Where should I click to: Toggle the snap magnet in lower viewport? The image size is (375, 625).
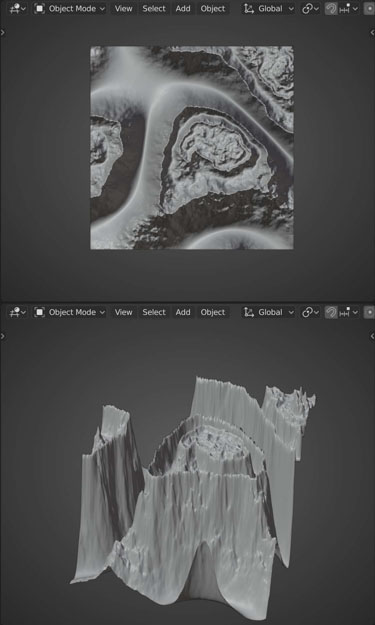pyautogui.click(x=331, y=312)
